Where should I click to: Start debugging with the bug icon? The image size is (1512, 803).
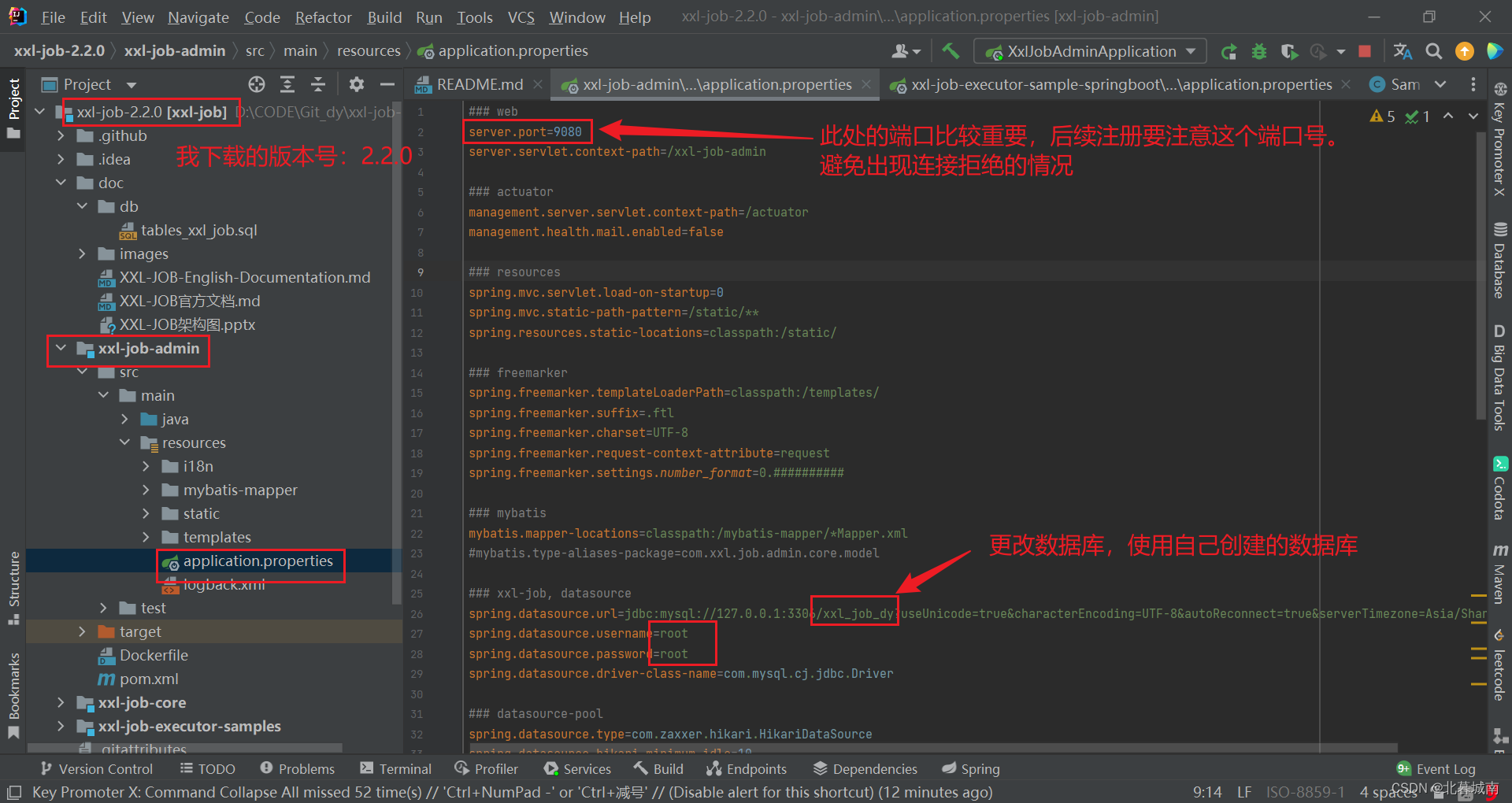[1259, 51]
